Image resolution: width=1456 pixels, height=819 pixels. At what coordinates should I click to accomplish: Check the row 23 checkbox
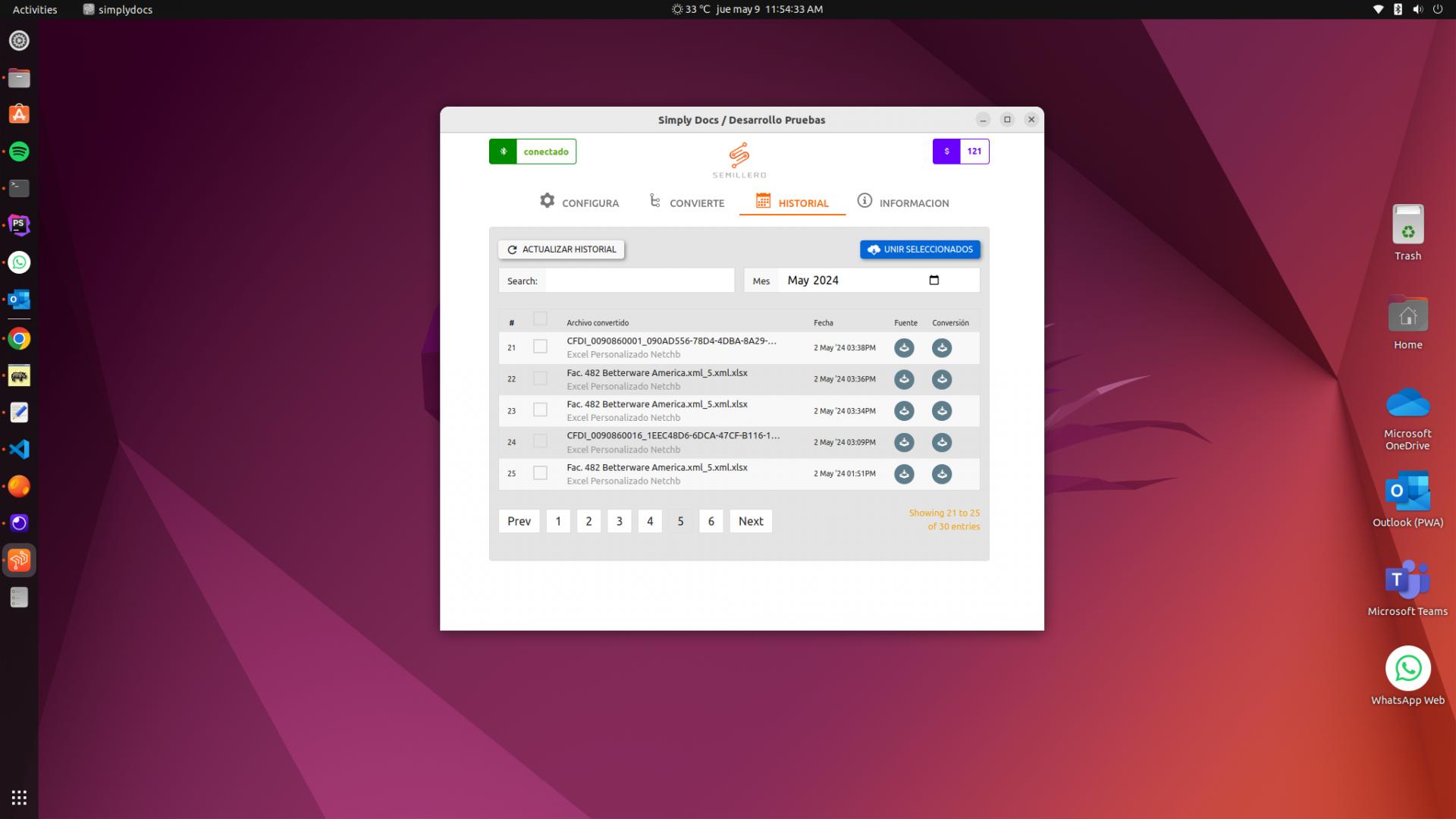point(540,409)
